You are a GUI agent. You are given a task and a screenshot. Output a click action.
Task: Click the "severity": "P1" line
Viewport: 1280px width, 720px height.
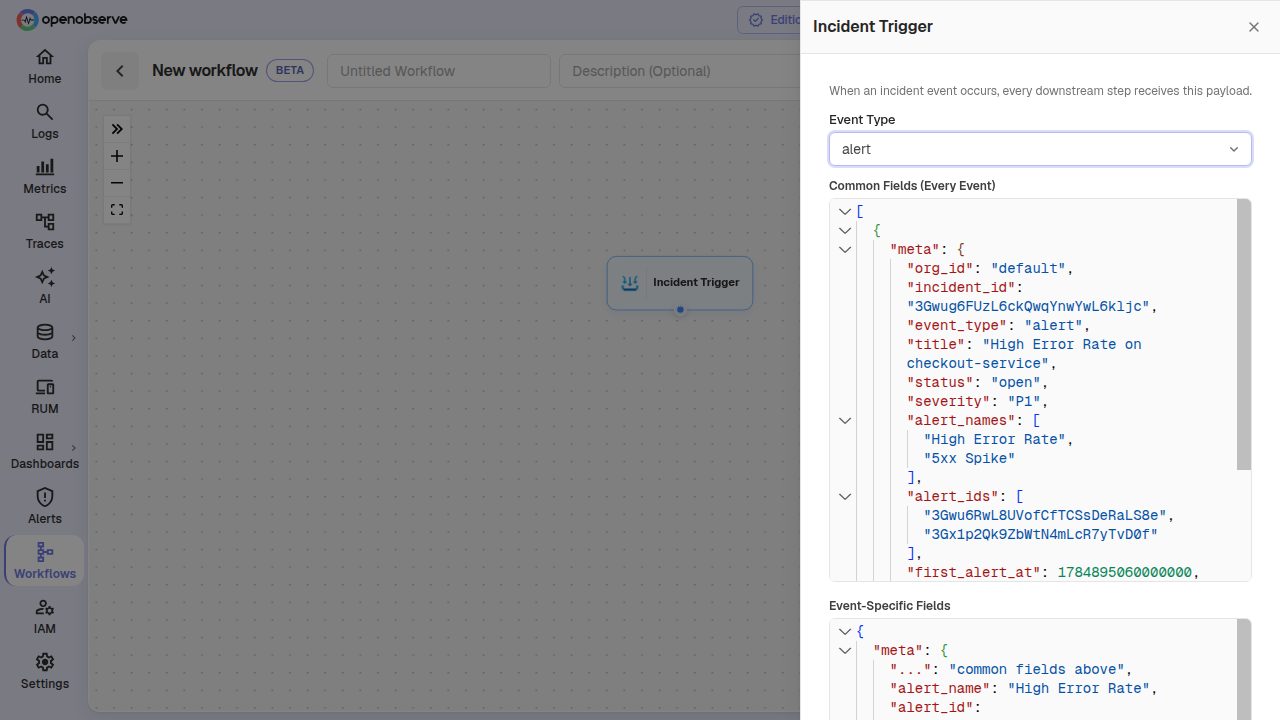tap(977, 402)
